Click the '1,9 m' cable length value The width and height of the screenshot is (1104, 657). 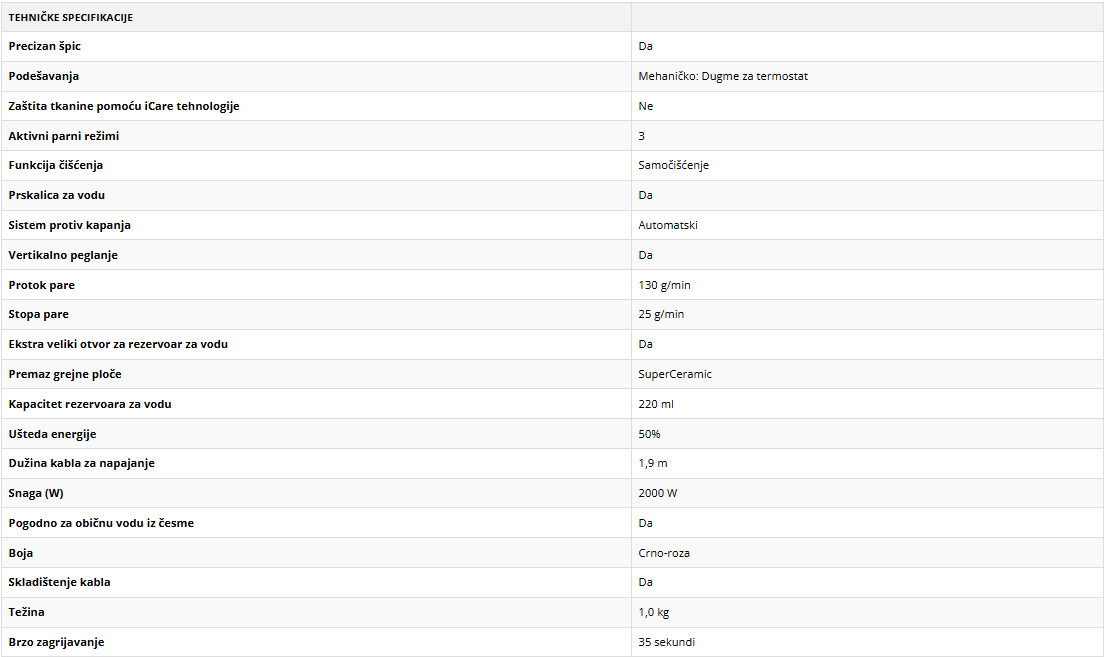[x=654, y=463]
